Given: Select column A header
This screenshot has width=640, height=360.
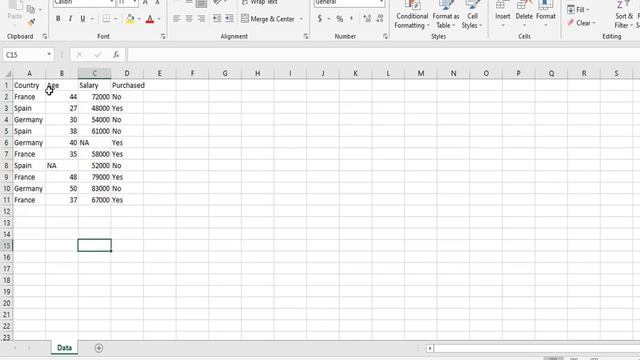Looking at the screenshot, I should tap(29, 73).
